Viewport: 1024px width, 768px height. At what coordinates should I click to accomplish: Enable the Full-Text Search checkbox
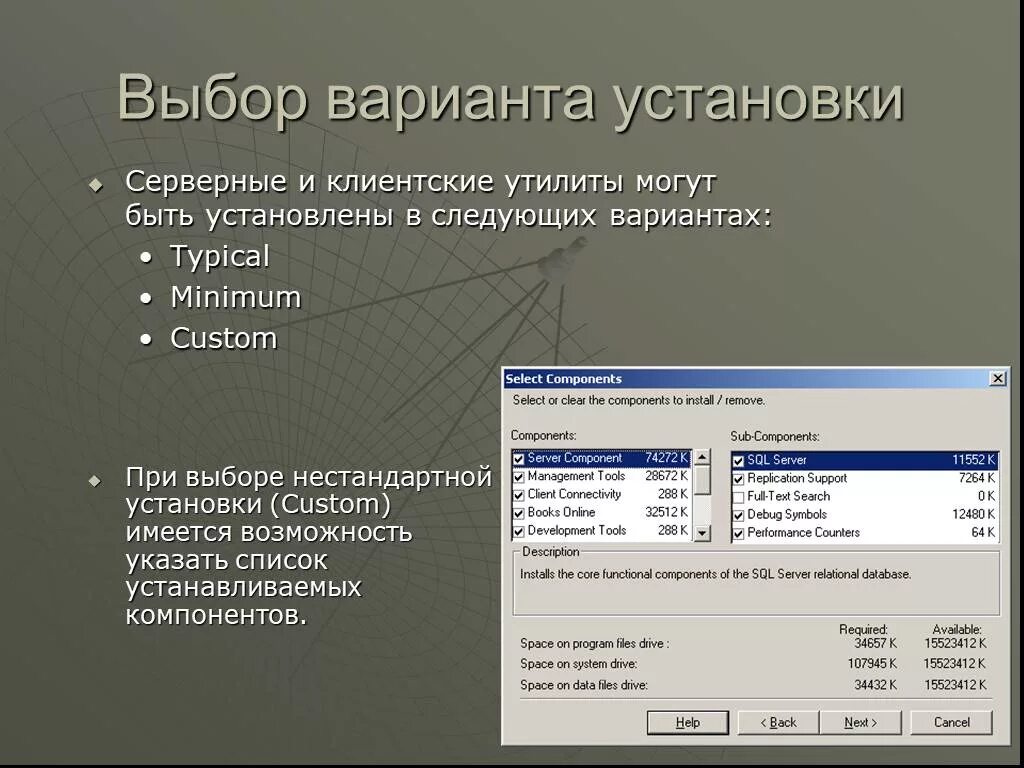click(739, 498)
